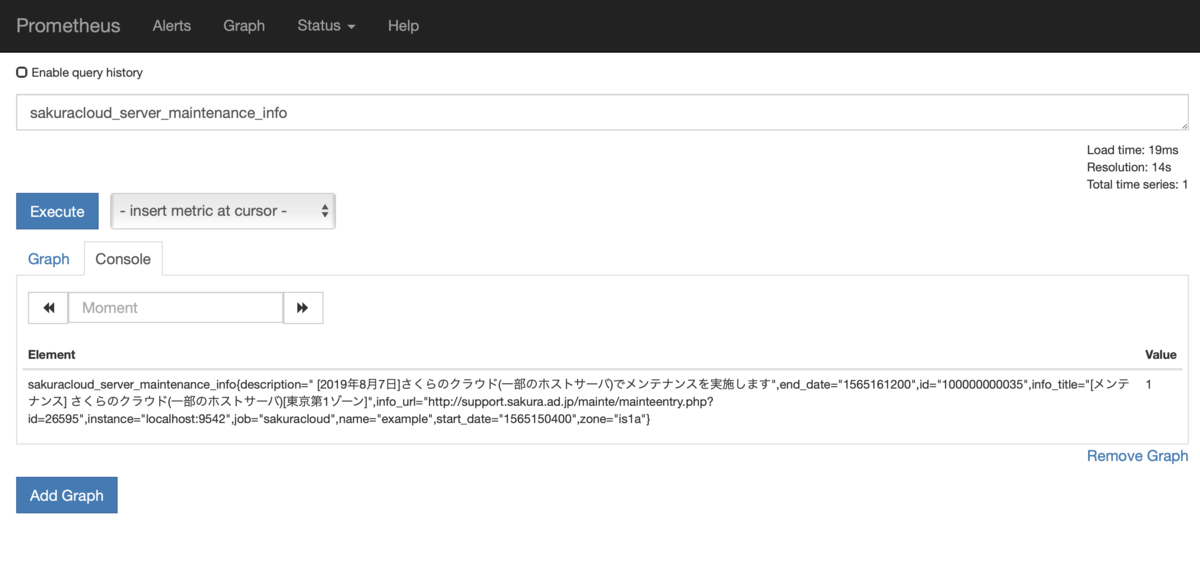The width and height of the screenshot is (1200, 570).
Task: Select the Console tab
Action: [123, 259]
